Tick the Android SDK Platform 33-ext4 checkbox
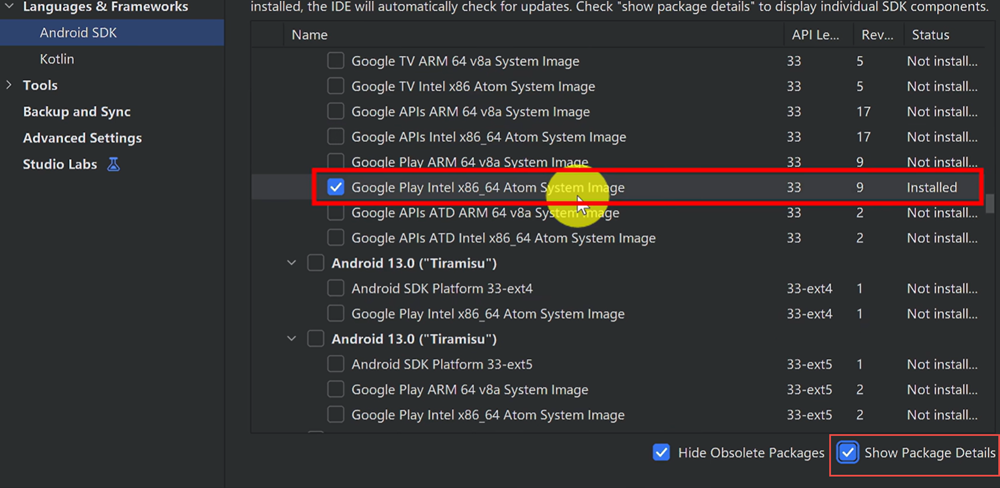This screenshot has height=488, width=1000. (x=336, y=289)
